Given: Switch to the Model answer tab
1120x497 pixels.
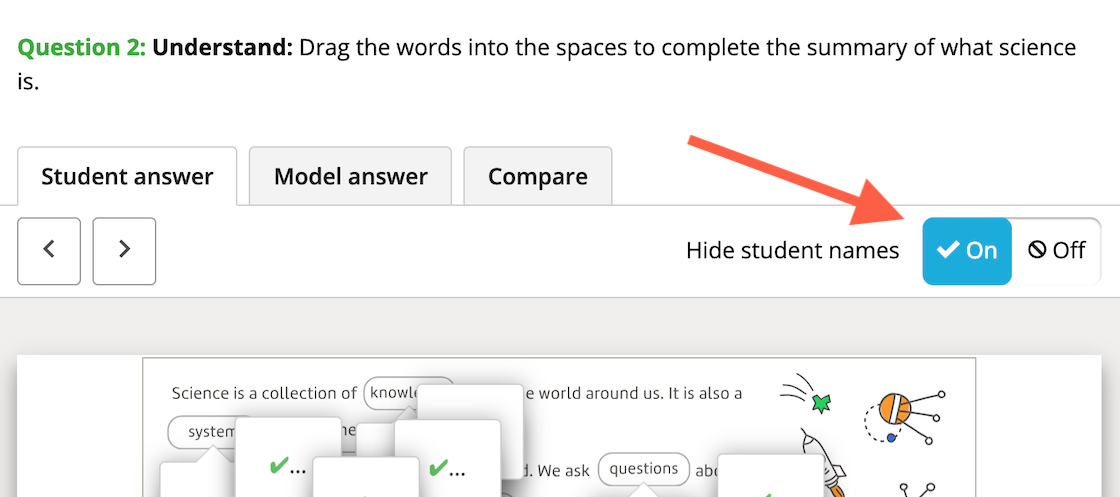Looking at the screenshot, I should click(x=351, y=176).
